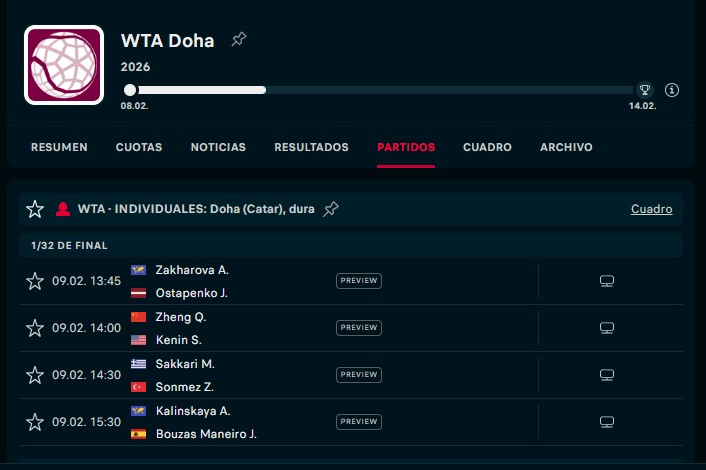
Task: Click the trophy icon at timeline end
Action: pos(645,90)
